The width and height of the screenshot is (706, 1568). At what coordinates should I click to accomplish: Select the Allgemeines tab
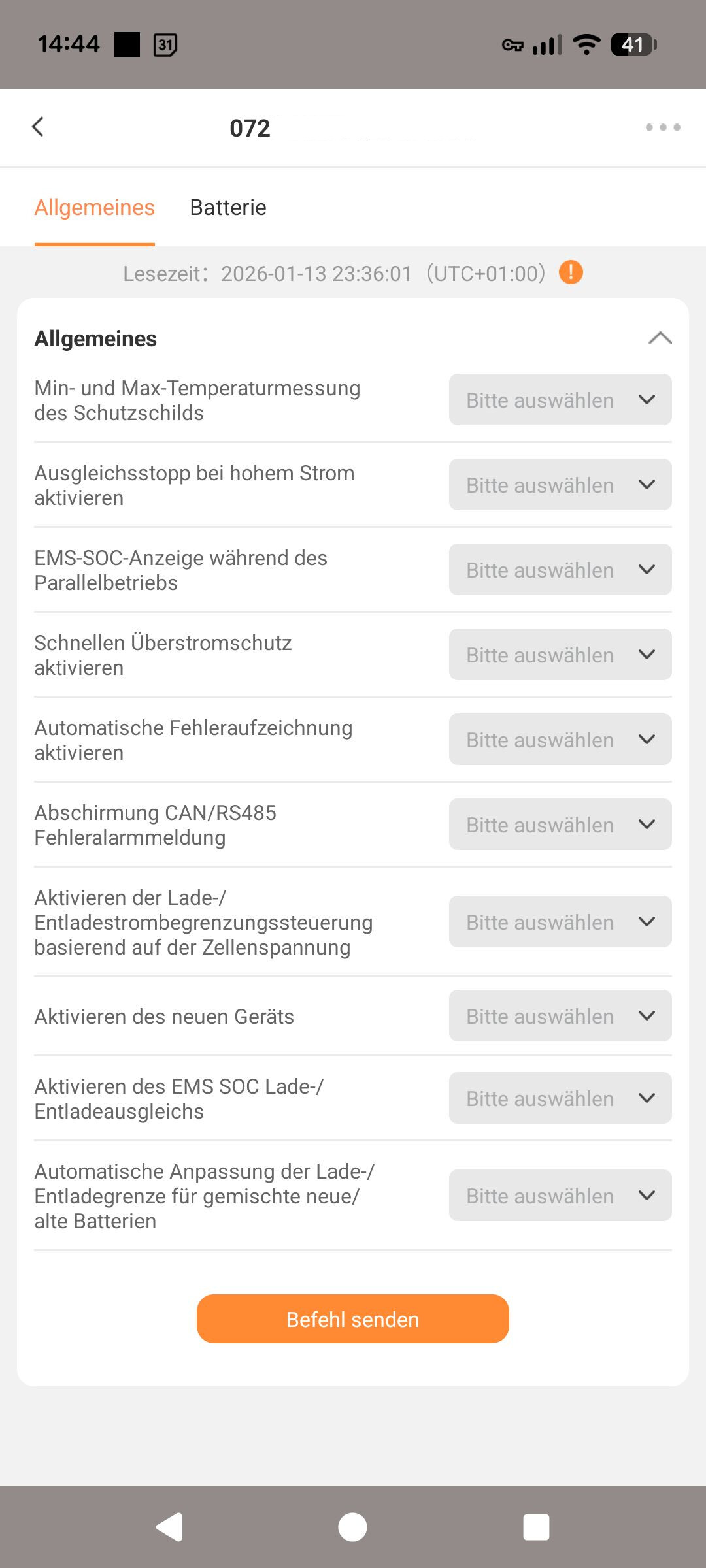(95, 208)
